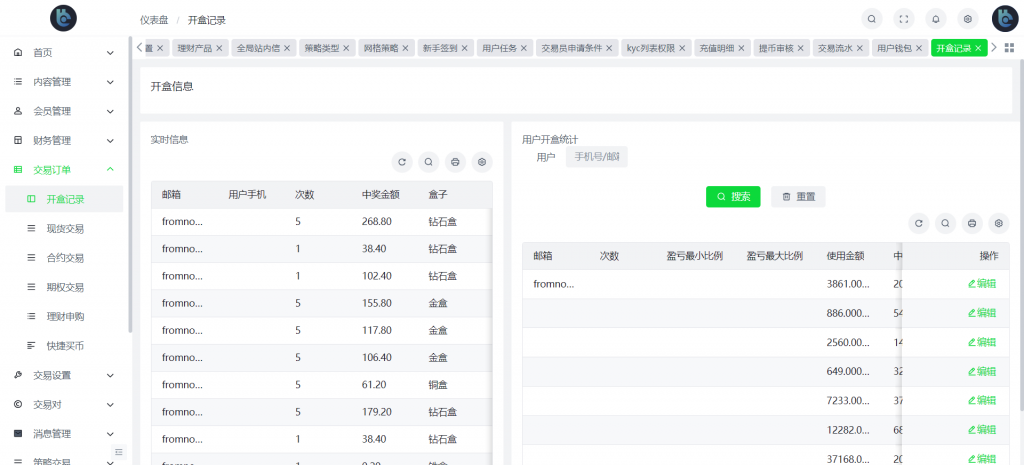The image size is (1024, 465).
Task: Click the print icon in 实时信息 panel
Action: (455, 162)
